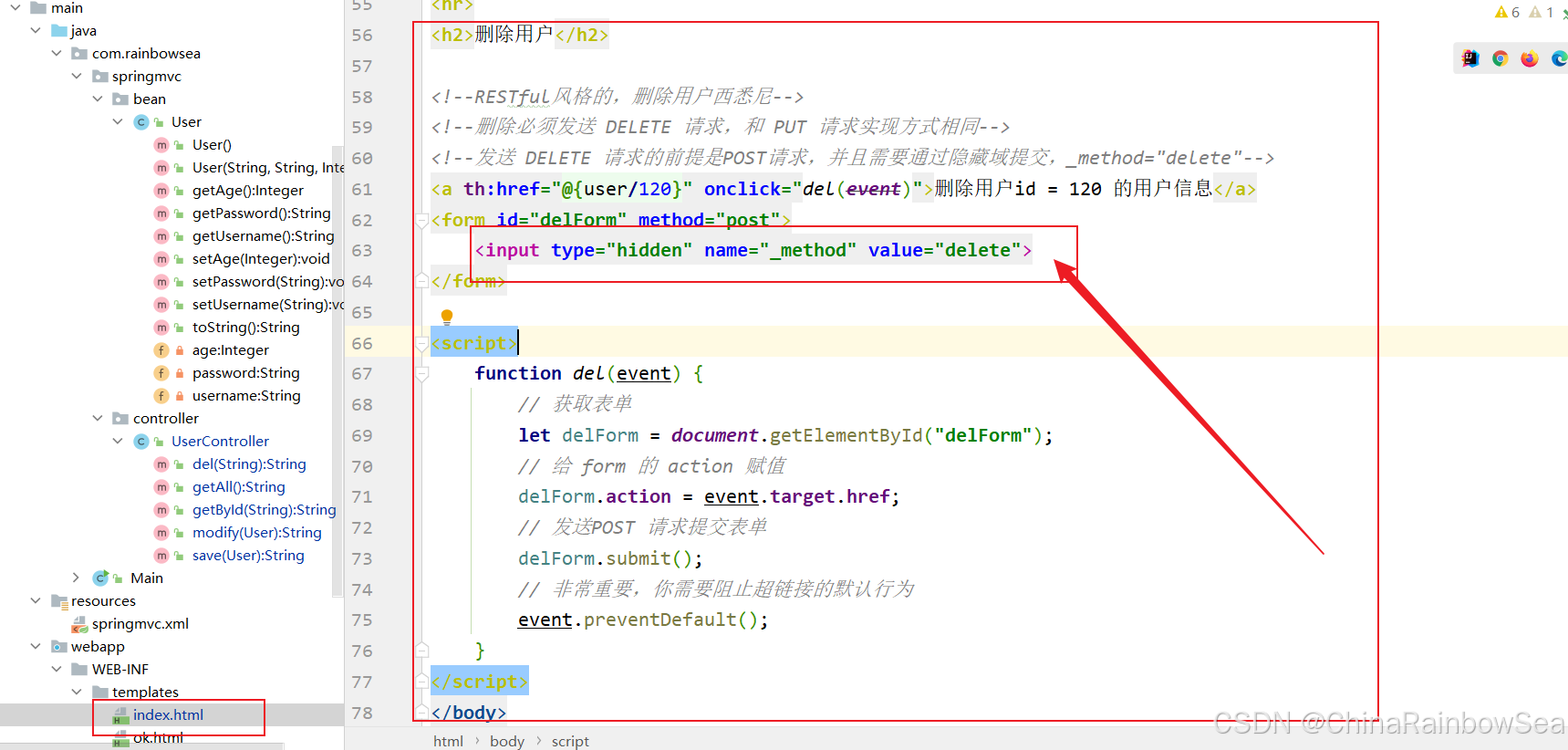Viewport: 1568px width, 750px height.
Task: Fold the form tag at line 62
Action: [x=422, y=220]
